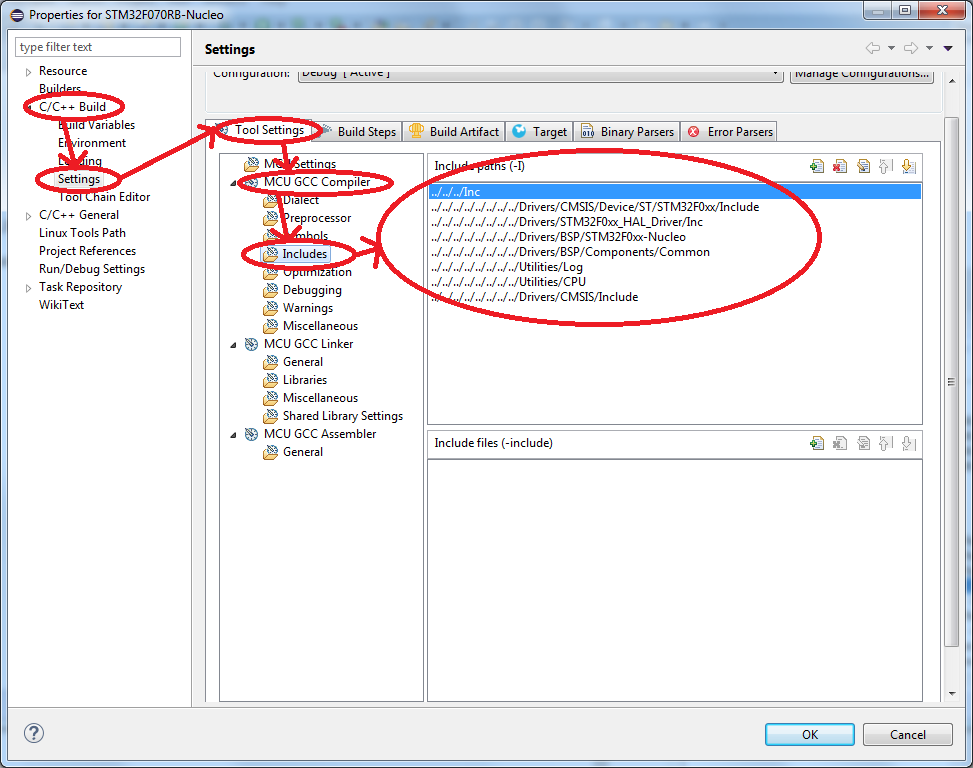This screenshot has width=973, height=768.
Task: Click Move Down icon for Include paths
Action: tap(908, 167)
